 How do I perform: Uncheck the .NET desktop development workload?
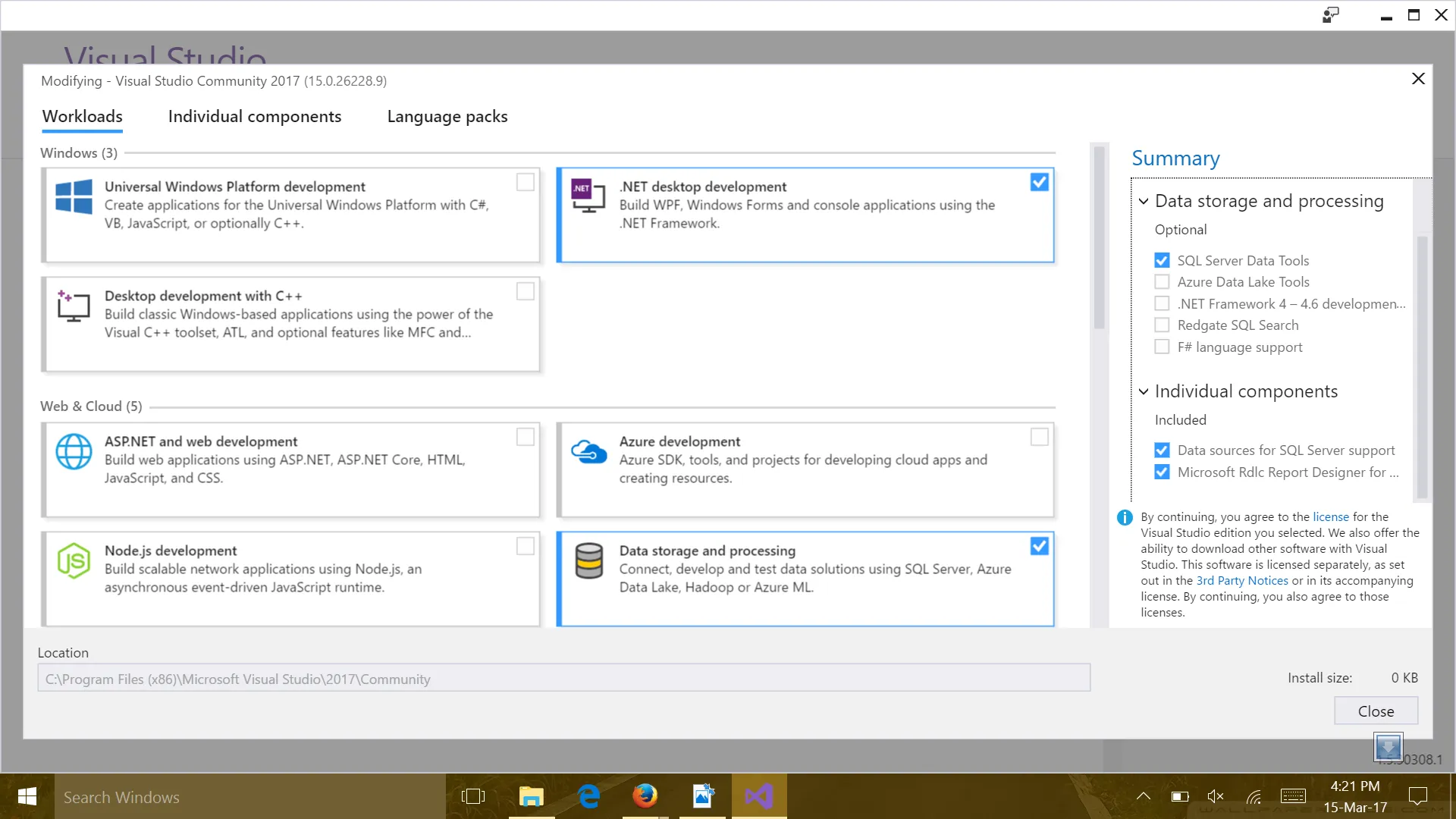pyautogui.click(x=1040, y=182)
